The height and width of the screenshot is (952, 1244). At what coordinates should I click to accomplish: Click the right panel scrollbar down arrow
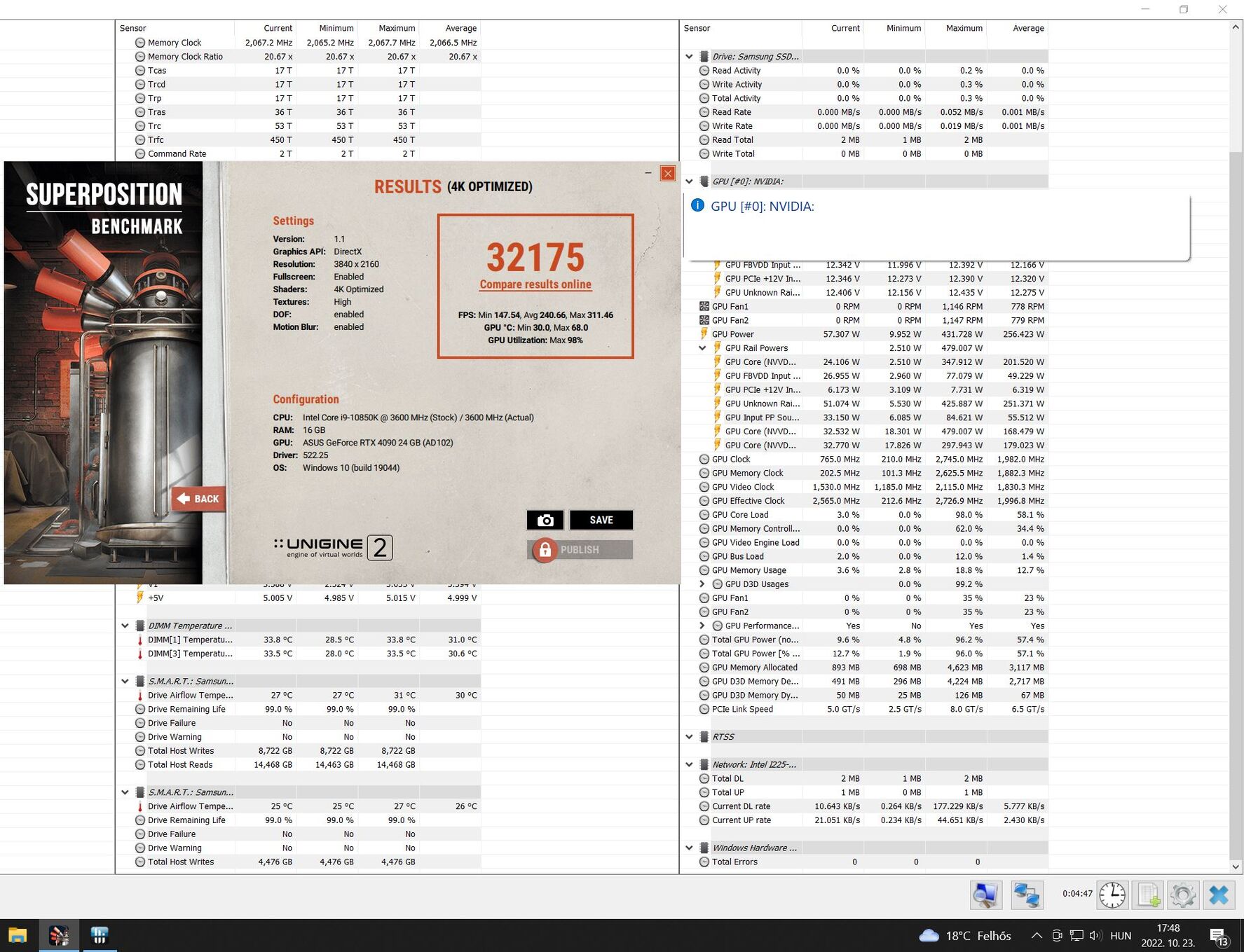1236,867
